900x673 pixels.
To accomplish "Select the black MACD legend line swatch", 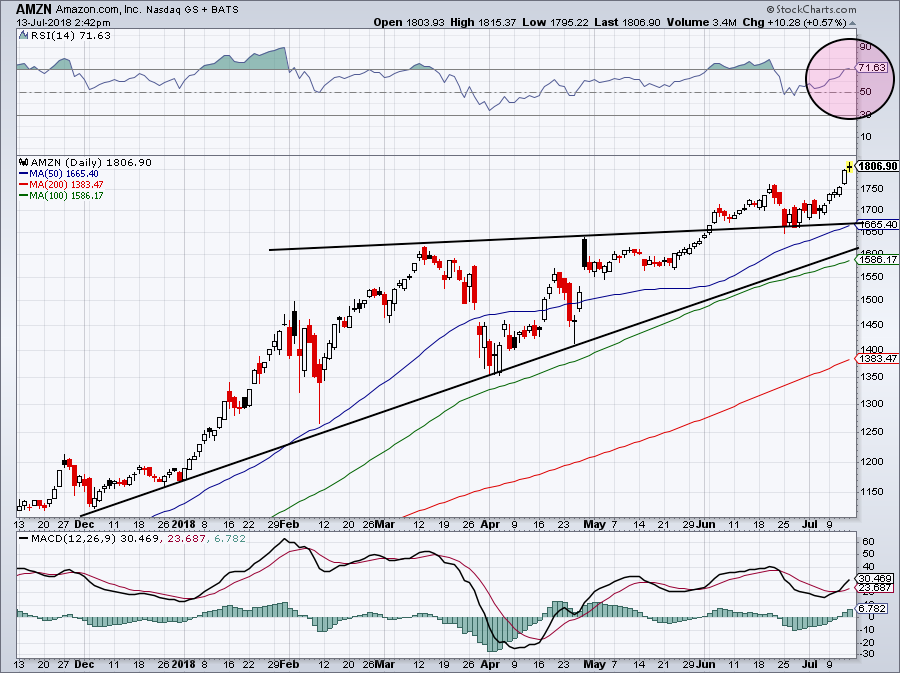I will [x=24, y=539].
